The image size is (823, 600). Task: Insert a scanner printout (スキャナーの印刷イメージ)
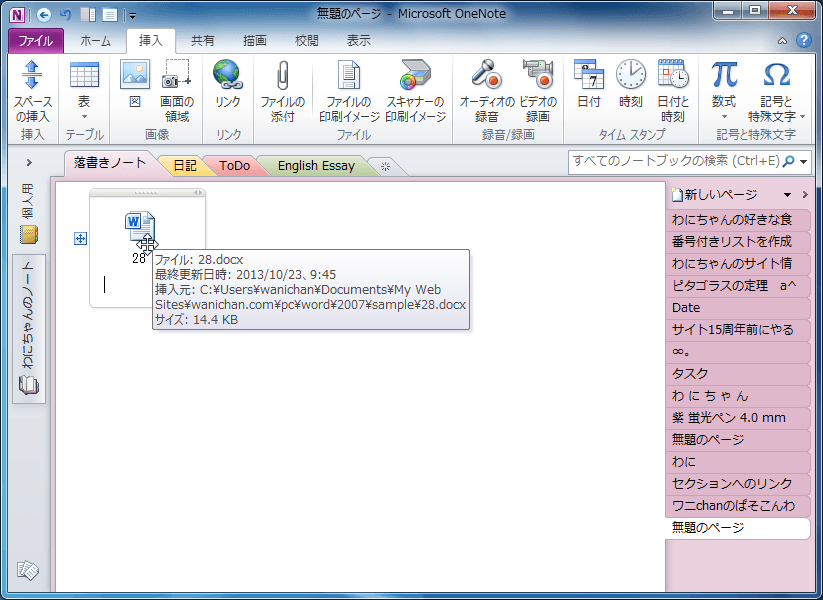(415, 91)
